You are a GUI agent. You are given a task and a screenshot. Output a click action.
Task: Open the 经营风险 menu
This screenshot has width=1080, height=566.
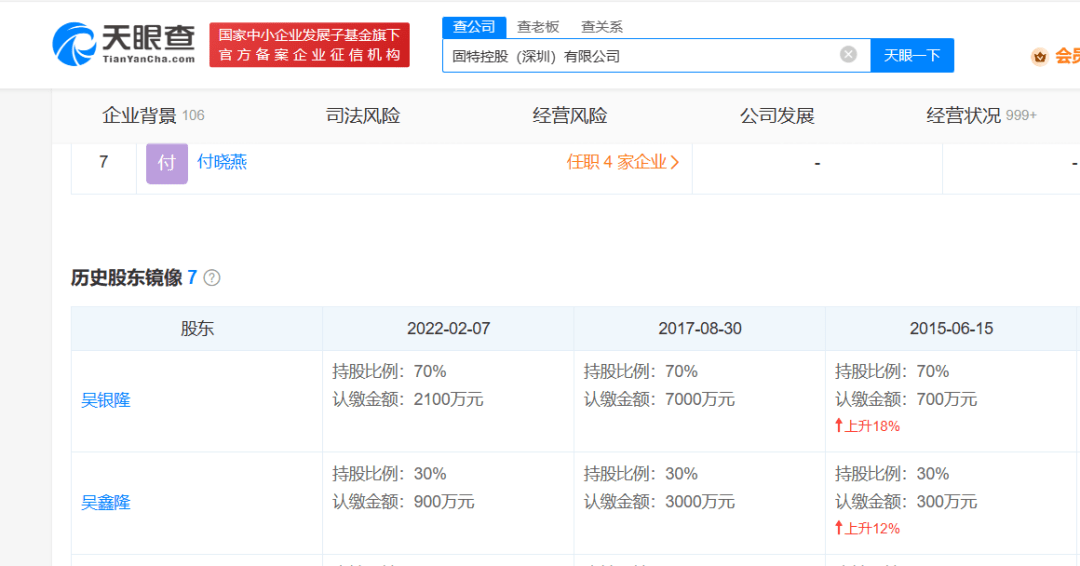point(570,116)
